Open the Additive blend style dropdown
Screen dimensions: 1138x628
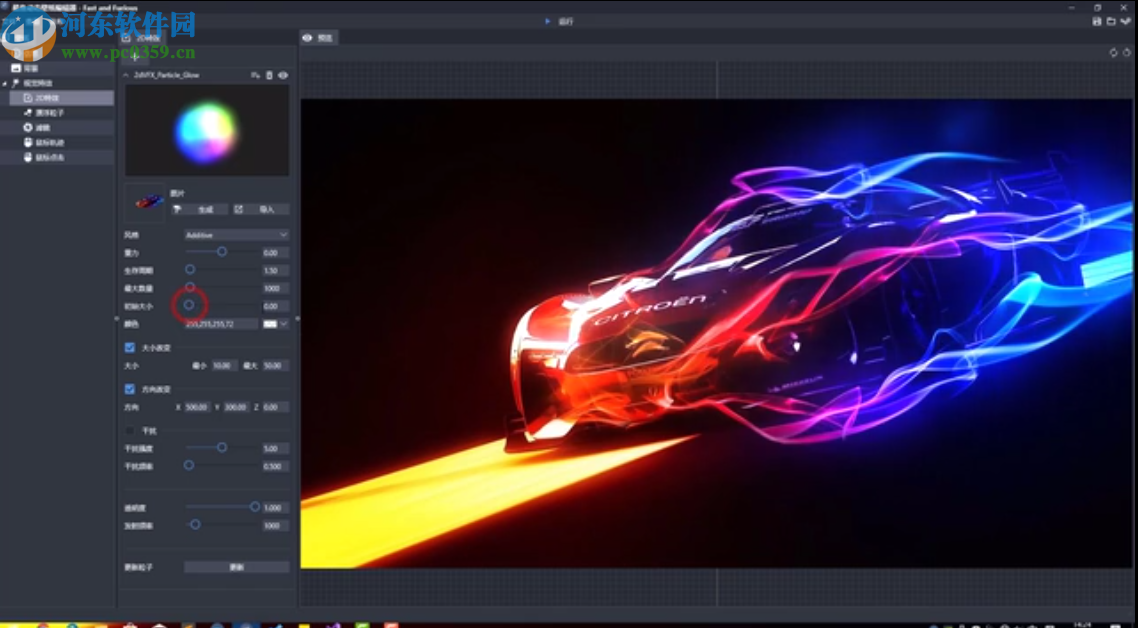(236, 235)
